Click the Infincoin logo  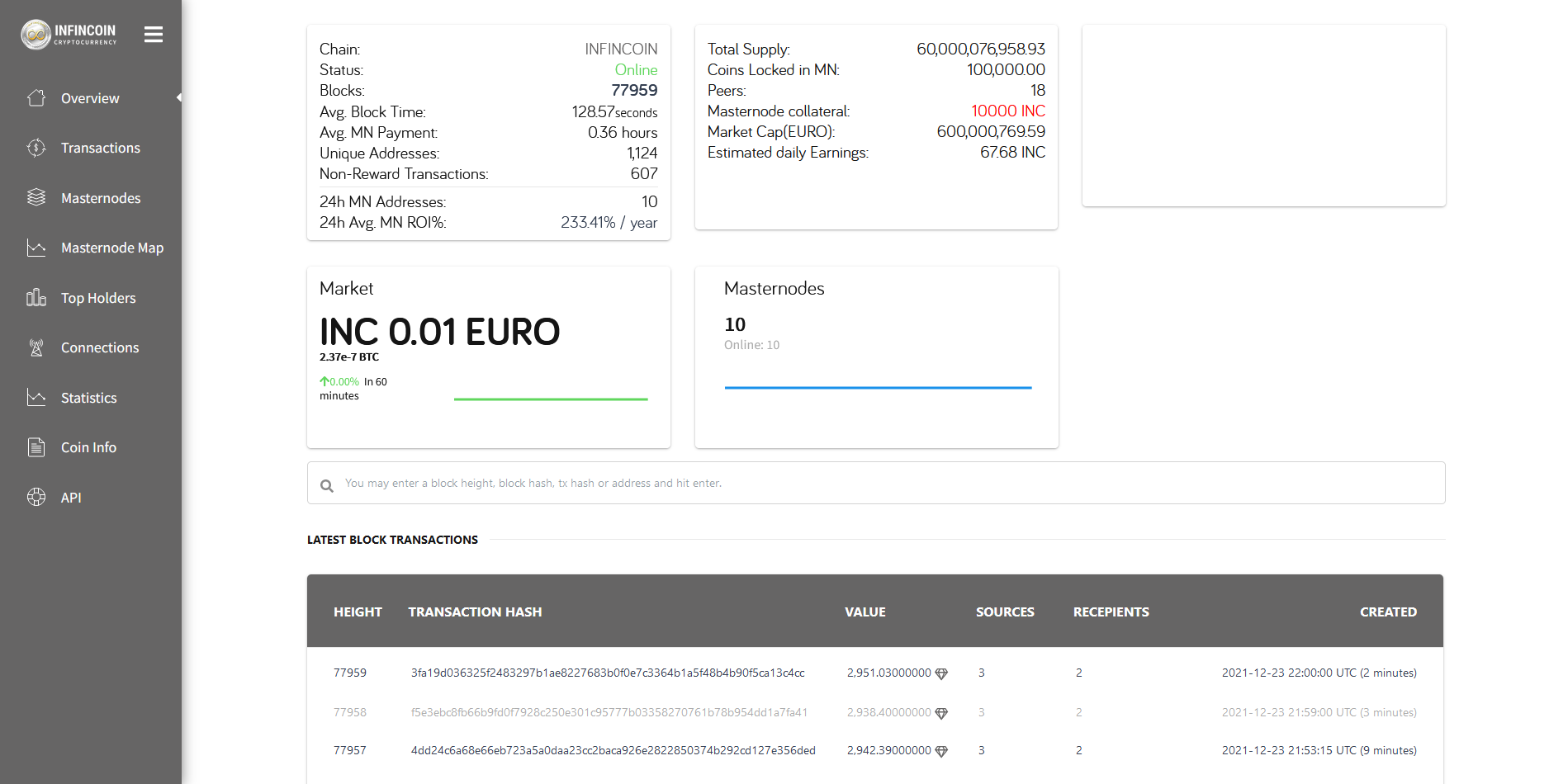tap(69, 35)
